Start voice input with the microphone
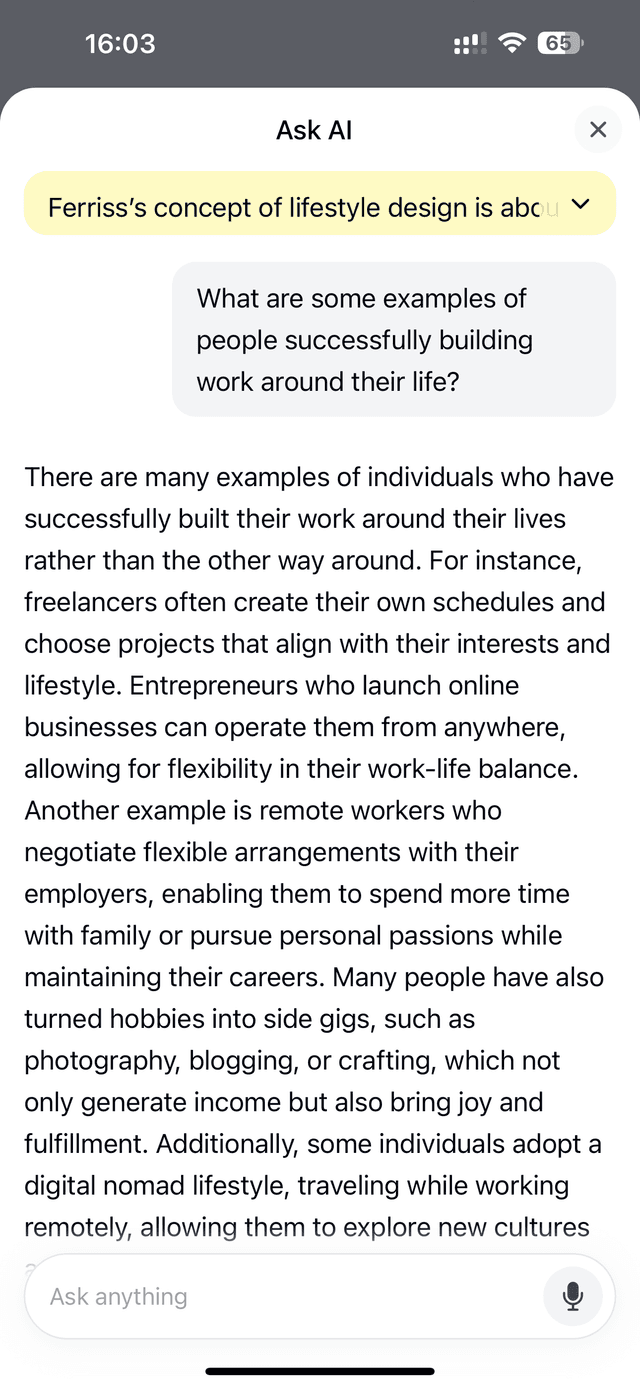Screen dimensions: 640x1387 tap(573, 1296)
